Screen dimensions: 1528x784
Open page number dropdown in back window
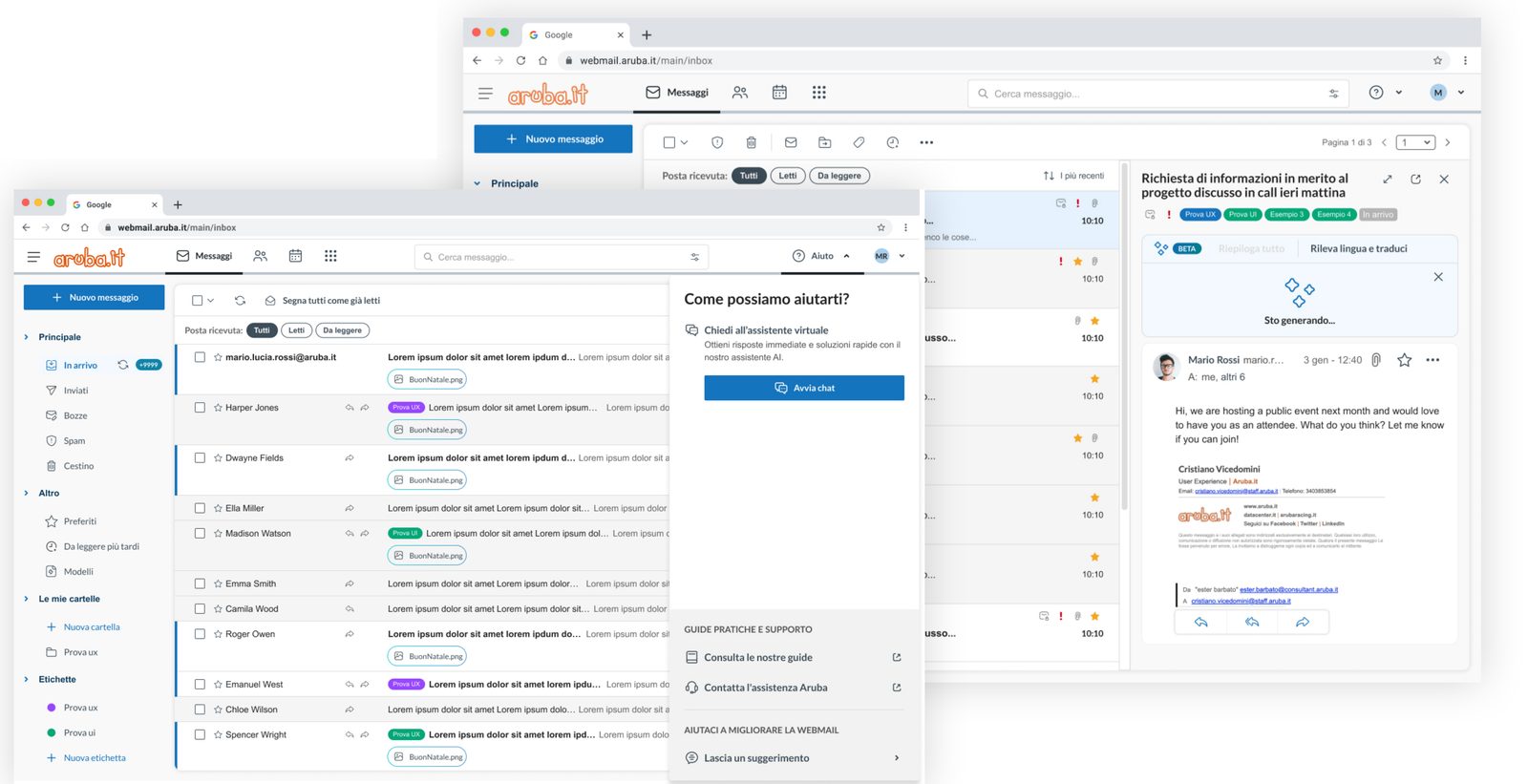point(1415,142)
